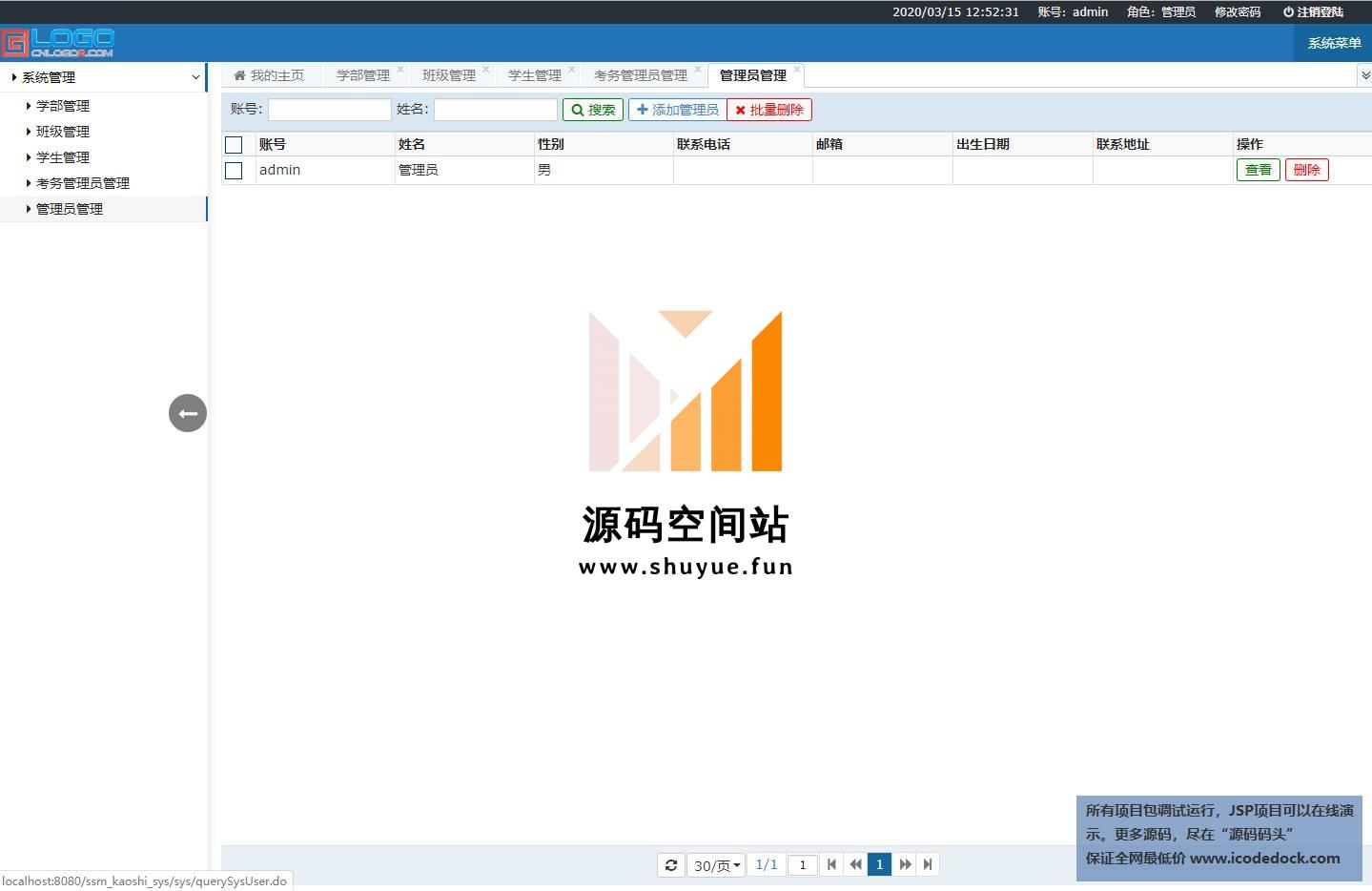
Task: Click the 搜索 button
Action: tap(593, 110)
